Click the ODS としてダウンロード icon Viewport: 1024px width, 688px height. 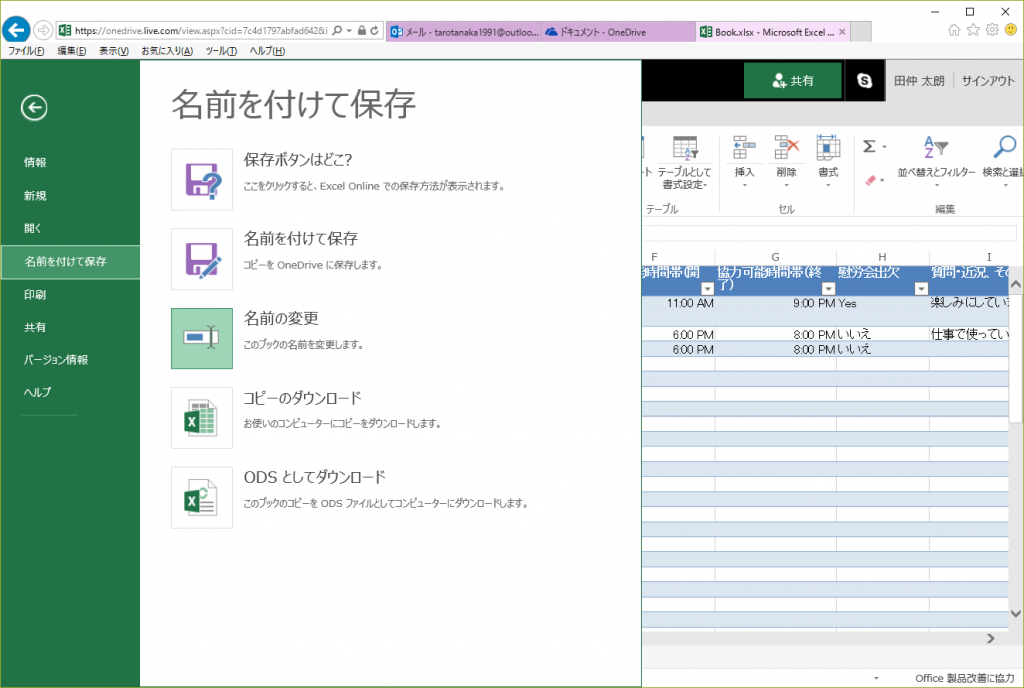click(x=202, y=497)
